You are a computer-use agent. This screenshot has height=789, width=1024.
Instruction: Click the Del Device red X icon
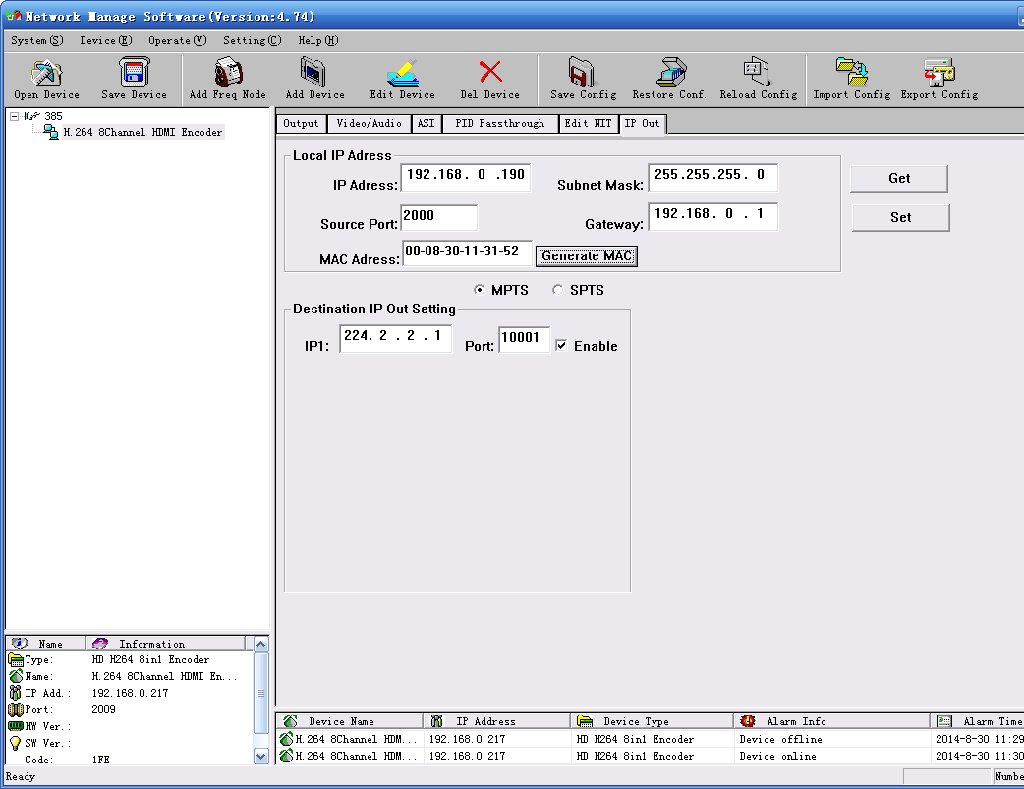[490, 72]
